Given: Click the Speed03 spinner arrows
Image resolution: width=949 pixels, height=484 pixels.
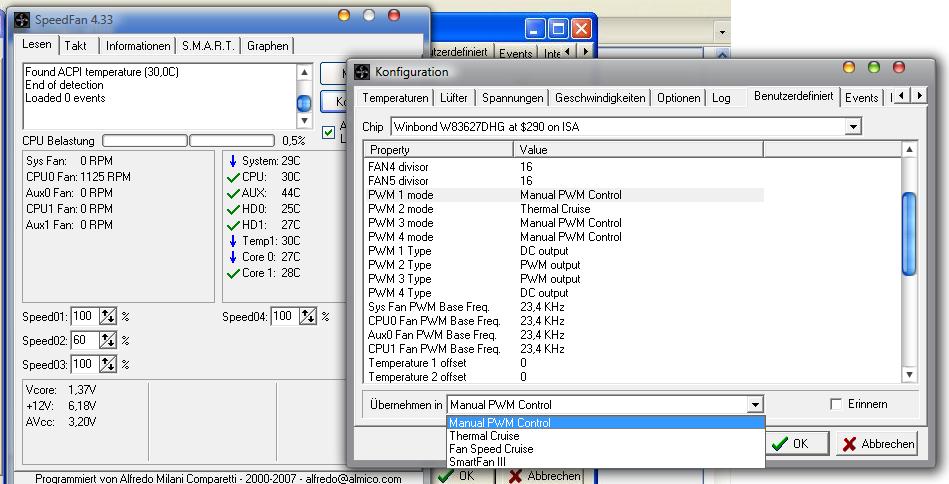Looking at the screenshot, I should pos(108,364).
